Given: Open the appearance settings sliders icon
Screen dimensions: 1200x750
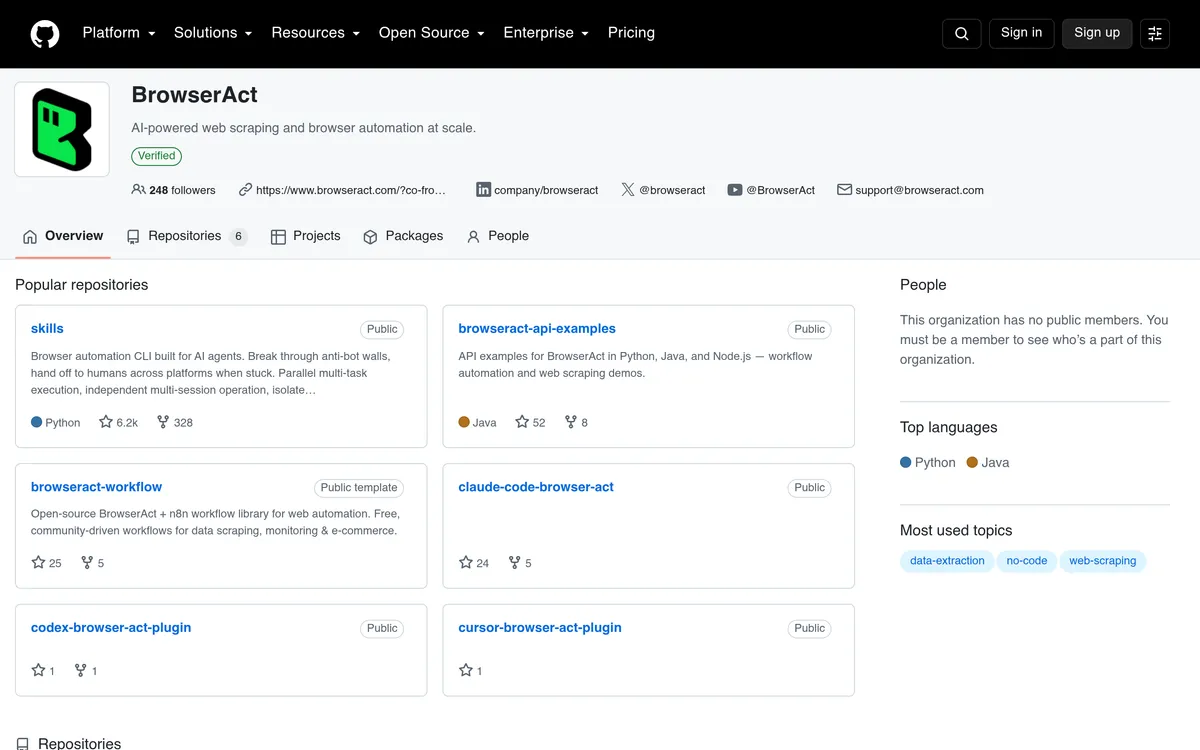Looking at the screenshot, I should coord(1155,33).
